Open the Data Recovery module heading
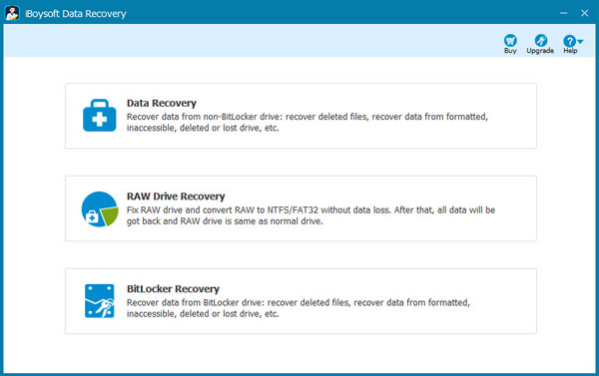The height and width of the screenshot is (376, 599). click(161, 103)
